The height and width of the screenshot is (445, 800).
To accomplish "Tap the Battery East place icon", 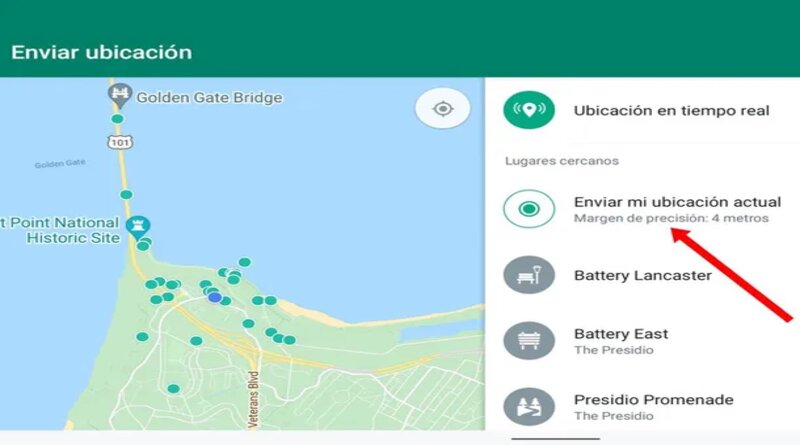I will (x=529, y=340).
